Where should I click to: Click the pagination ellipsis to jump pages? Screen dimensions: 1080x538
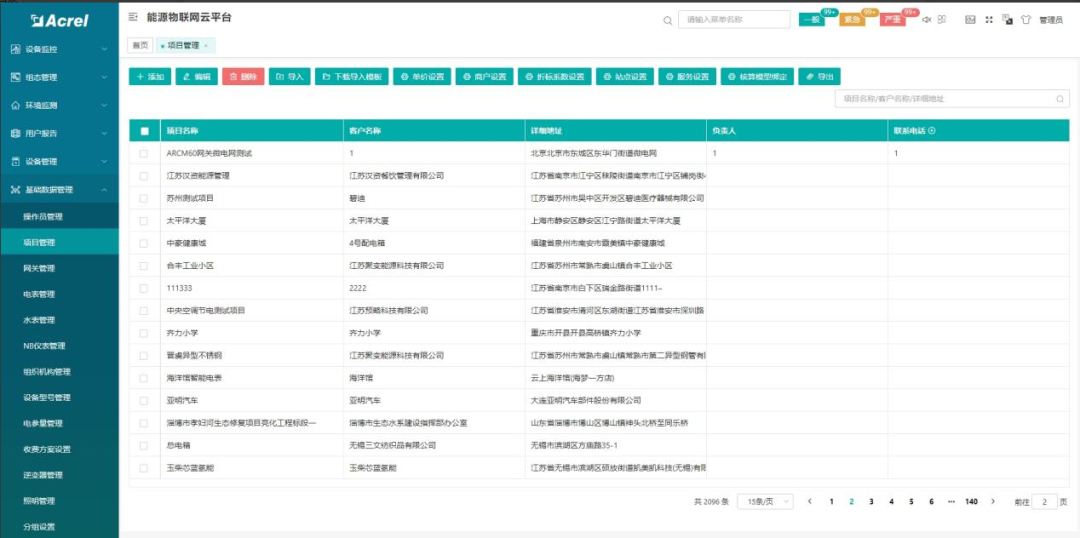pos(951,501)
